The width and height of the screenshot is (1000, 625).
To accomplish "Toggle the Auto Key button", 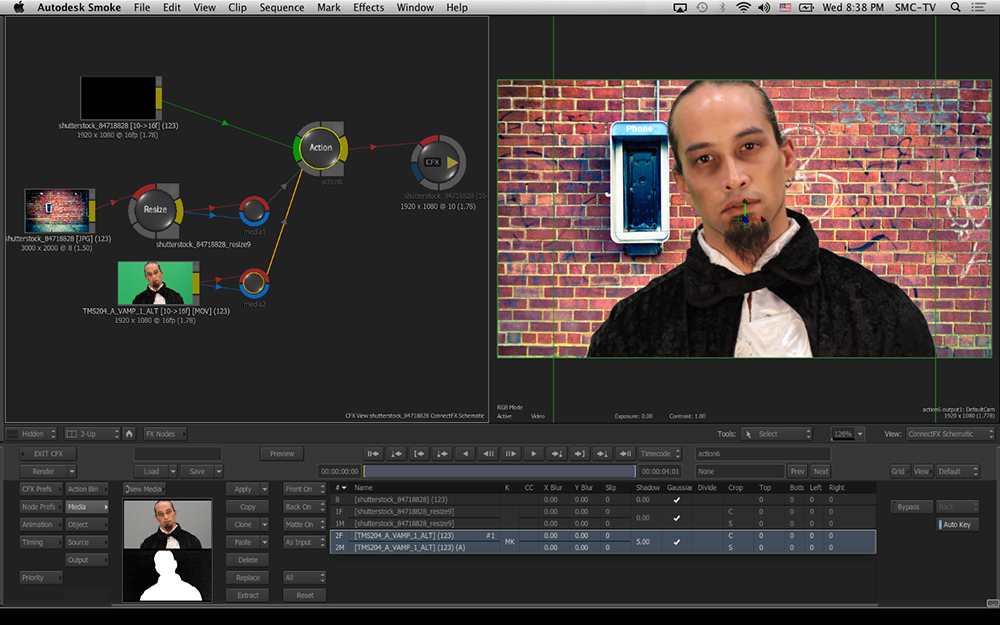I will (x=957, y=525).
